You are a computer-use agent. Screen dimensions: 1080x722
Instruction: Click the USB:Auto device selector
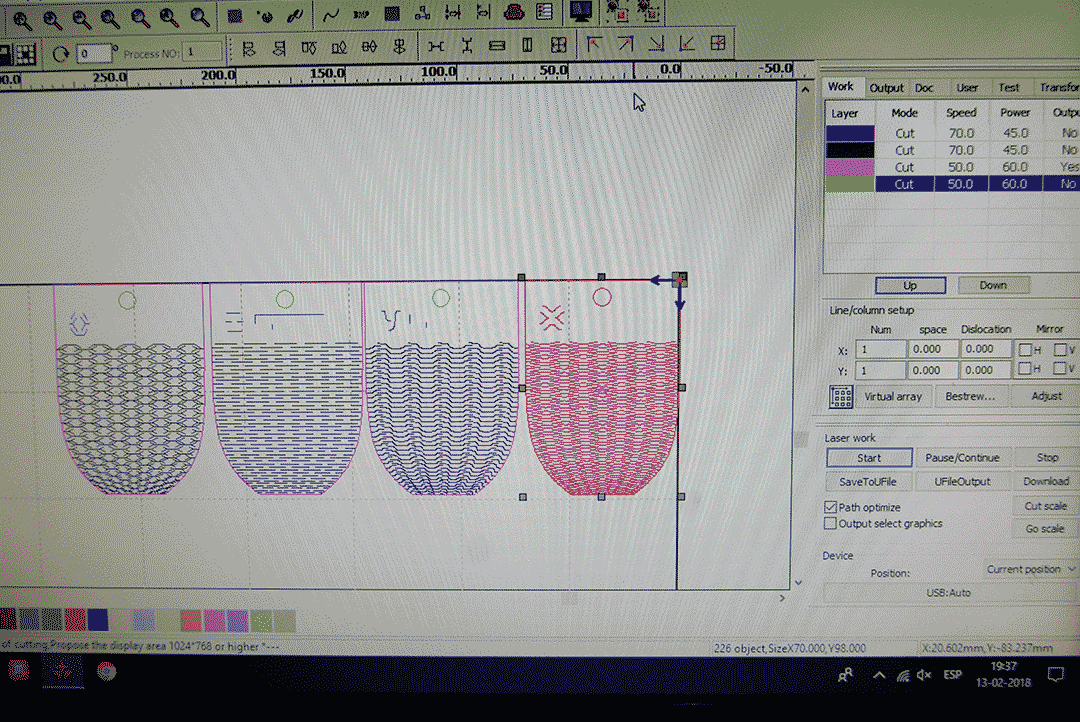tap(948, 592)
